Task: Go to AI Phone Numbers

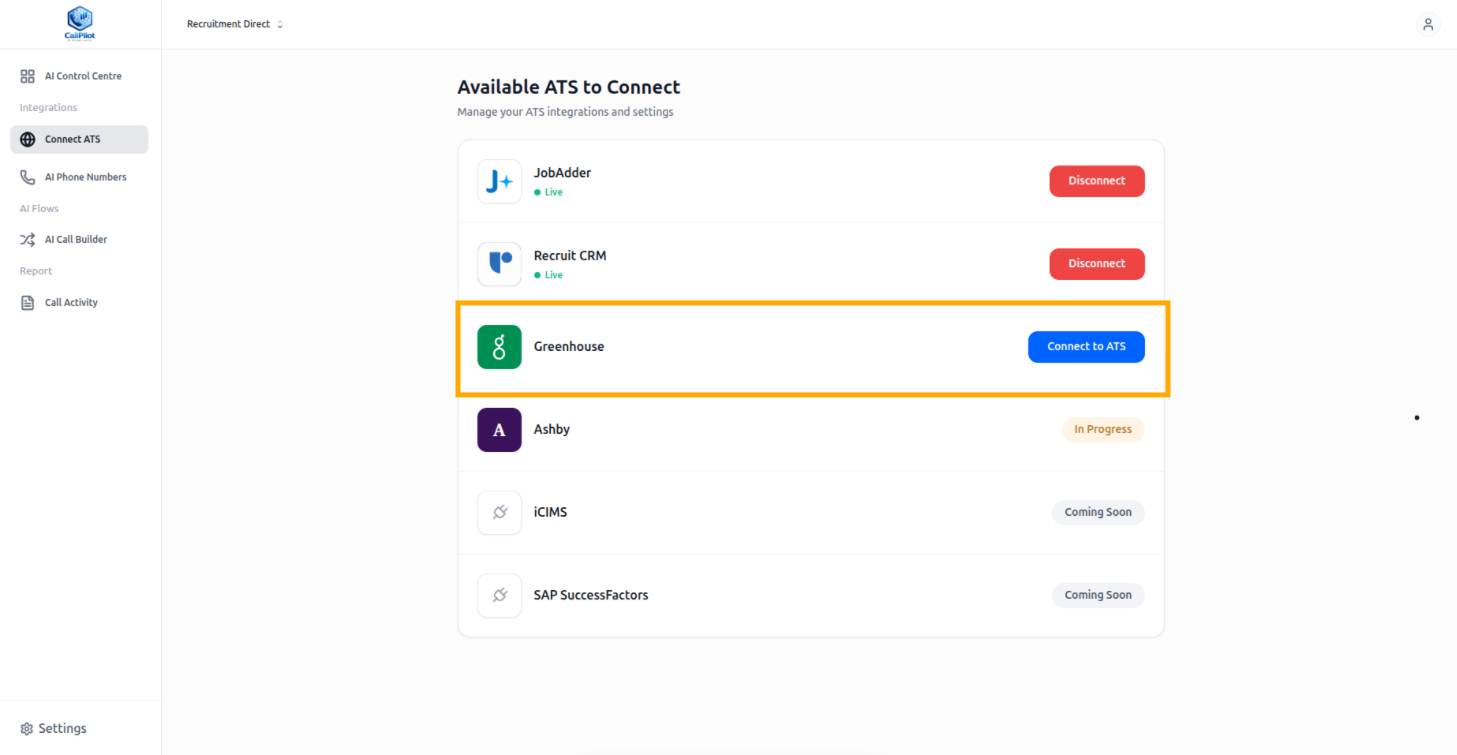Action: click(79, 177)
